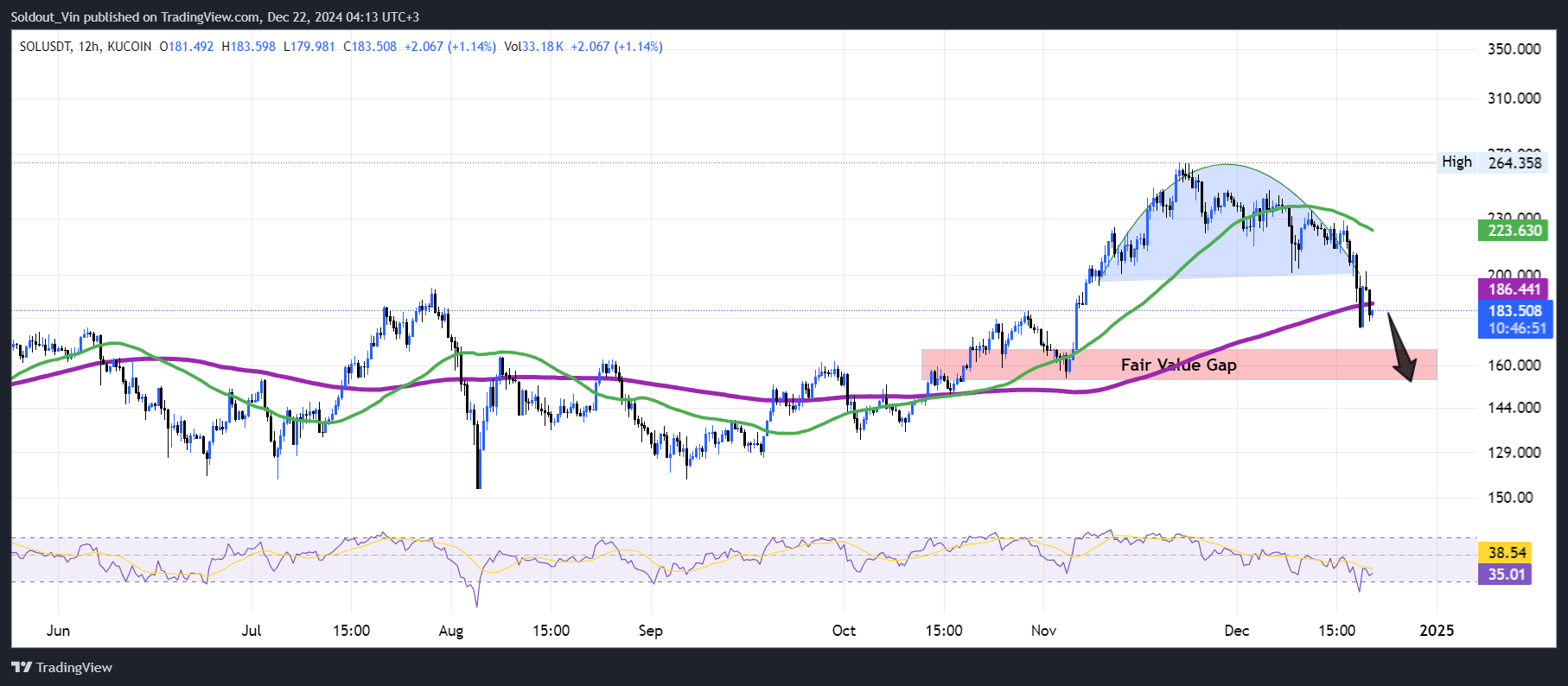
Task: Click the Soldout_Vin published header text
Action: (x=215, y=16)
